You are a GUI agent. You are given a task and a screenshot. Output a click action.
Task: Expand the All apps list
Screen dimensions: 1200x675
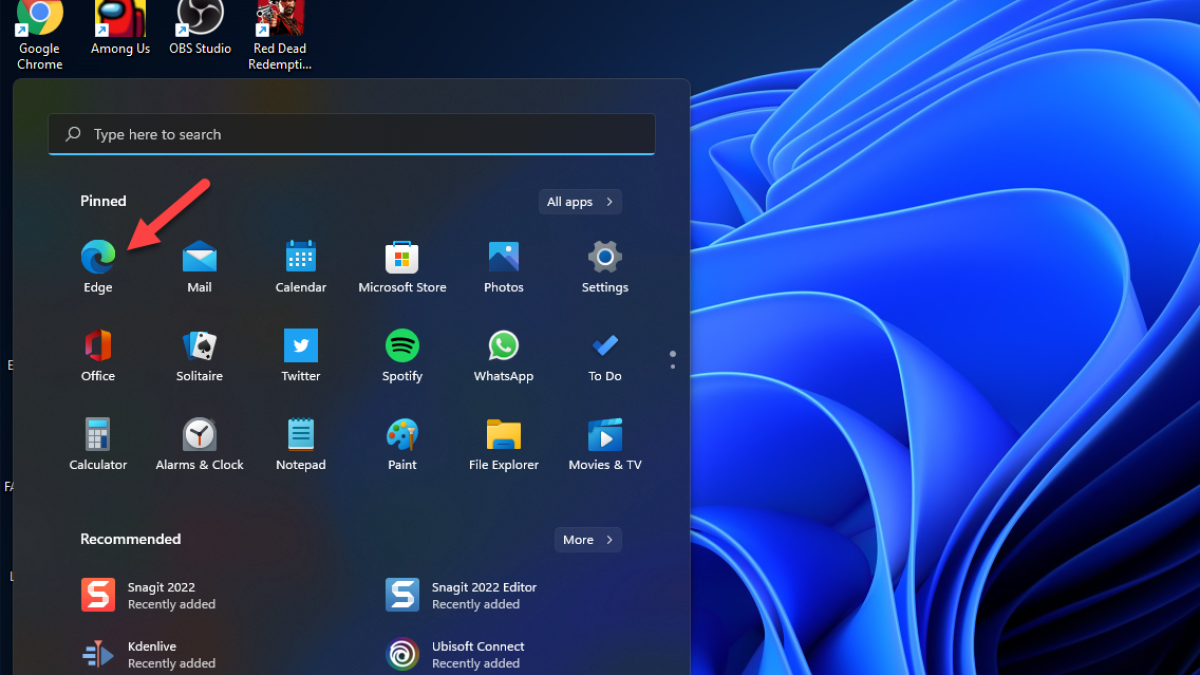580,202
